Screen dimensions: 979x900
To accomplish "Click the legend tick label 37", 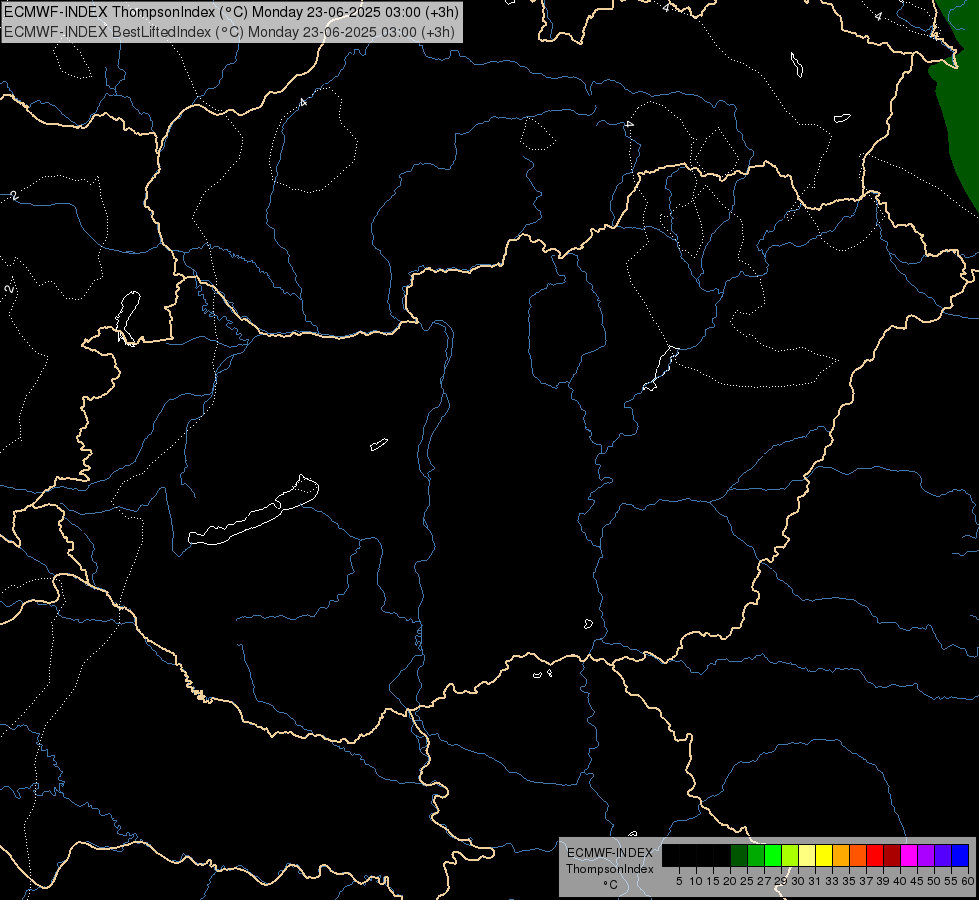I will 866,881.
